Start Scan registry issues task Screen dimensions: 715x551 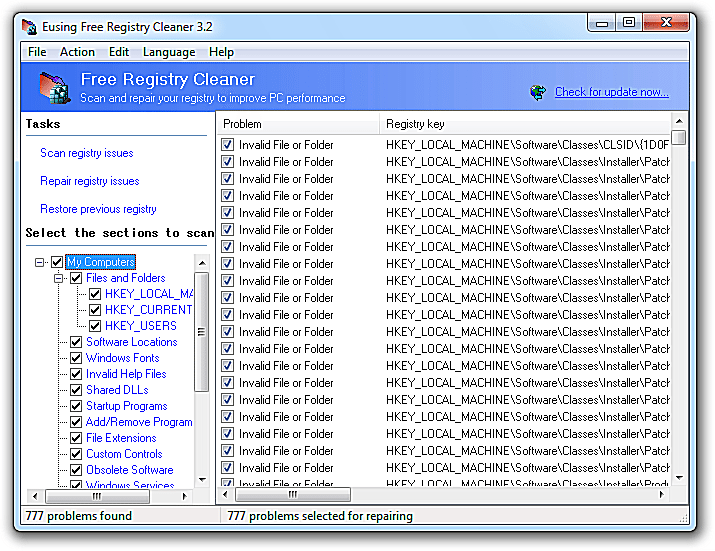[x=87, y=153]
